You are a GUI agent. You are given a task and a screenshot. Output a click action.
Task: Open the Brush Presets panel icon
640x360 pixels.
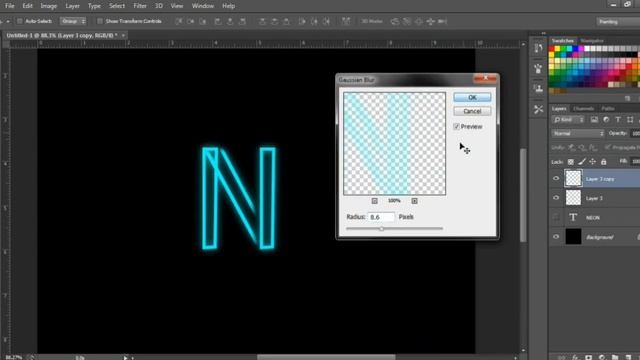538,69
